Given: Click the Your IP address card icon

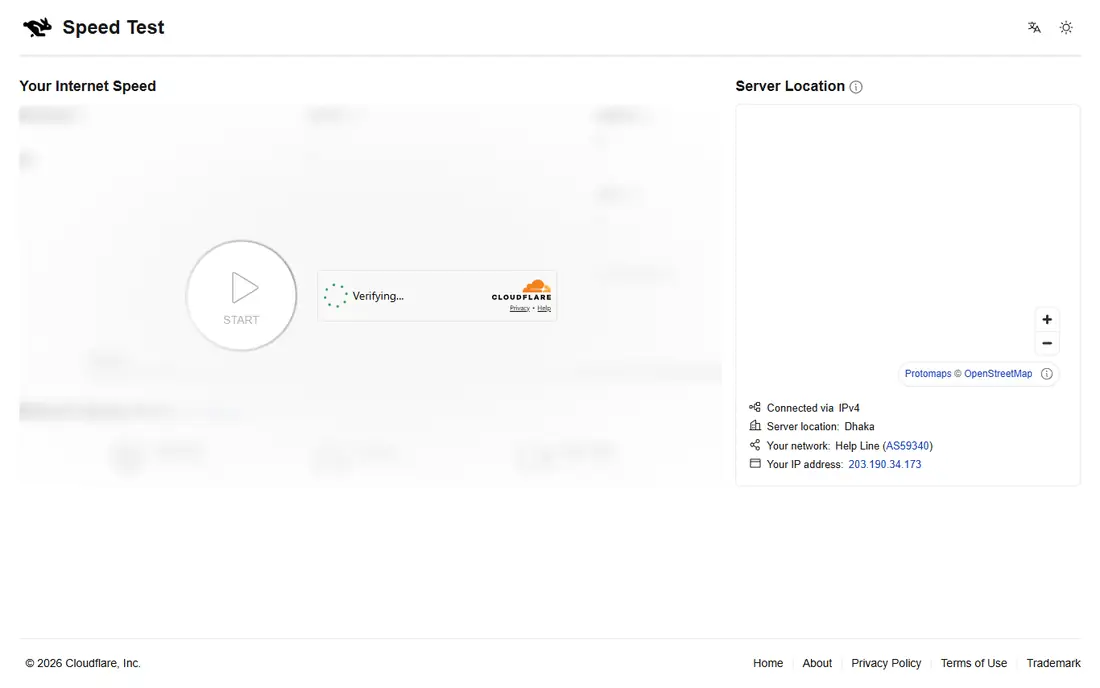Looking at the screenshot, I should (x=755, y=464).
